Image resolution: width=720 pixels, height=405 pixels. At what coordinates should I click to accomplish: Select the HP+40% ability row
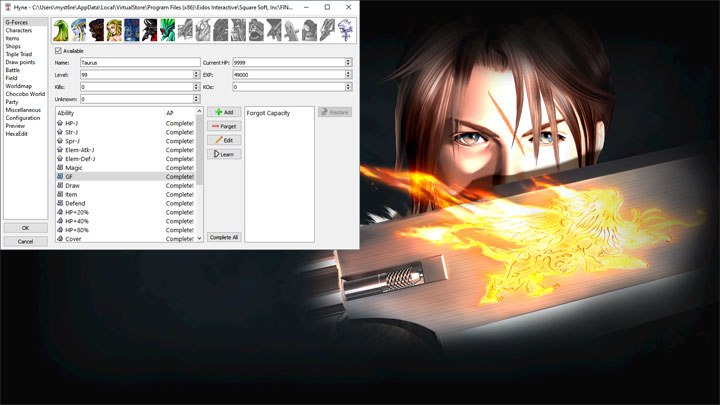125,221
